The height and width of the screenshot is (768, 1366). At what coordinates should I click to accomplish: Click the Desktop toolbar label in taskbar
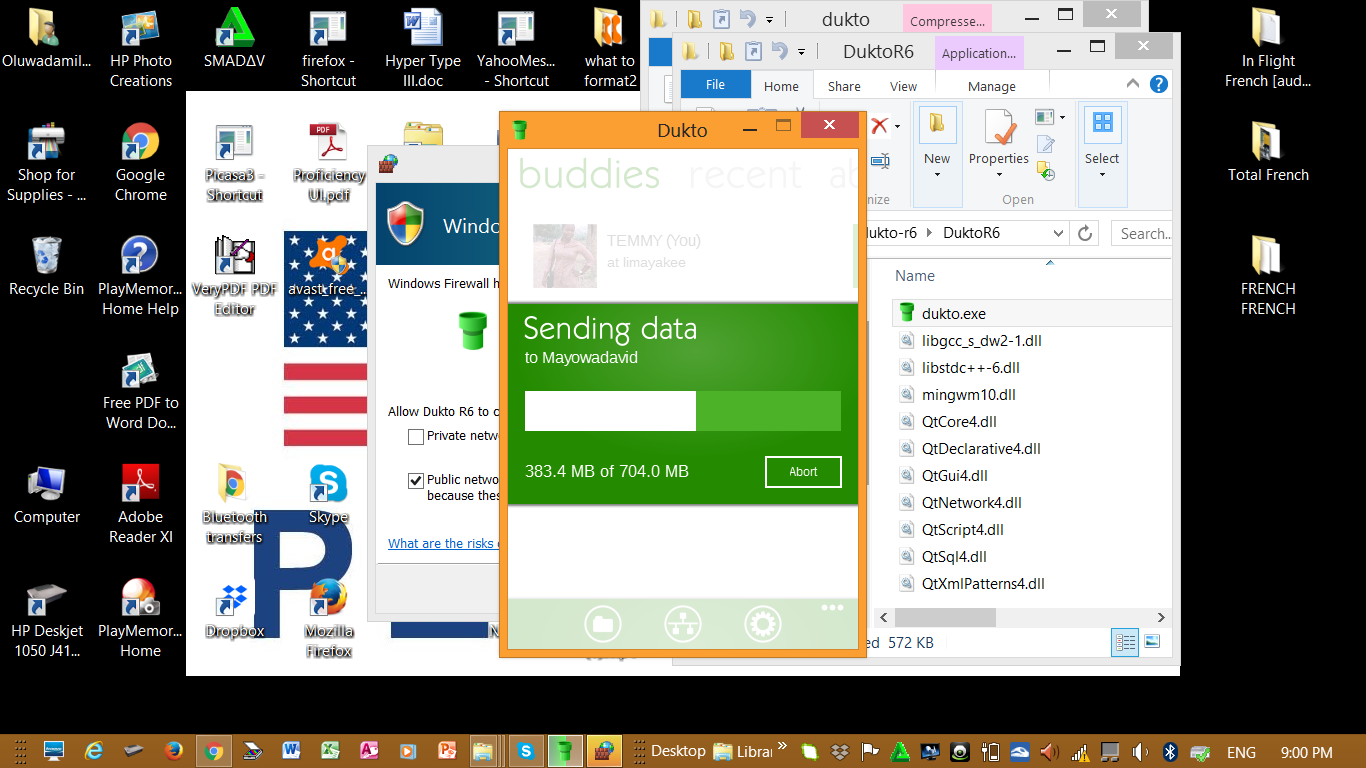coord(678,751)
